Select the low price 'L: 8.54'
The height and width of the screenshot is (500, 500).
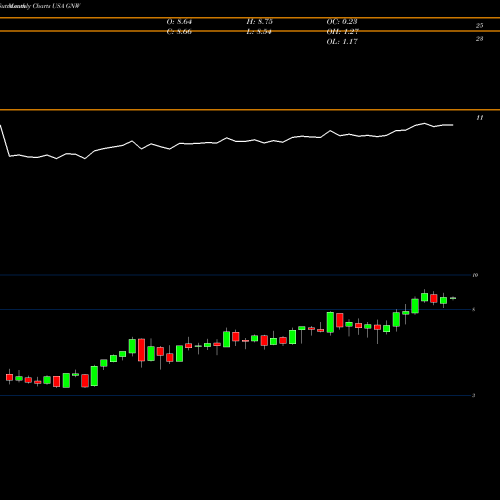[x=259, y=32]
